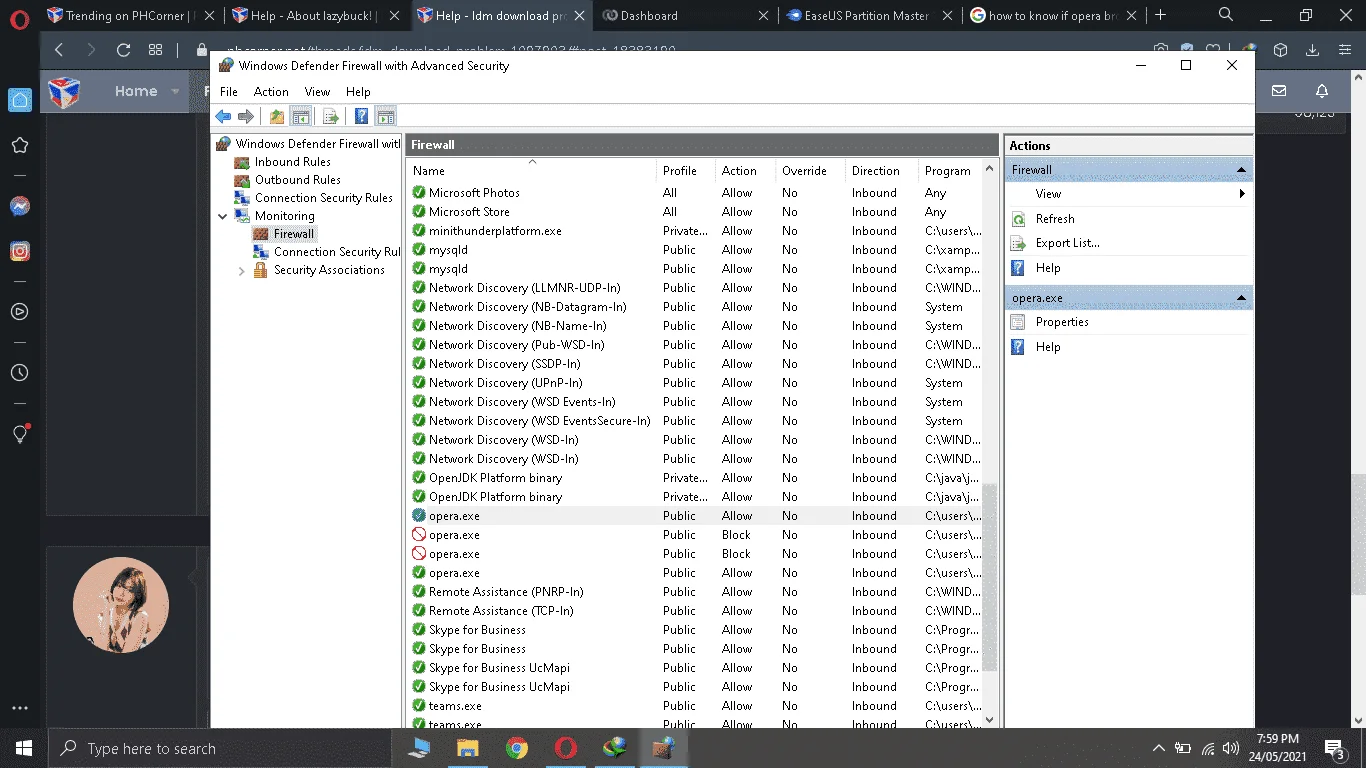This screenshot has height=768, width=1366.
Task: Open Opera sidebar Instagram icon
Action: pos(19,252)
